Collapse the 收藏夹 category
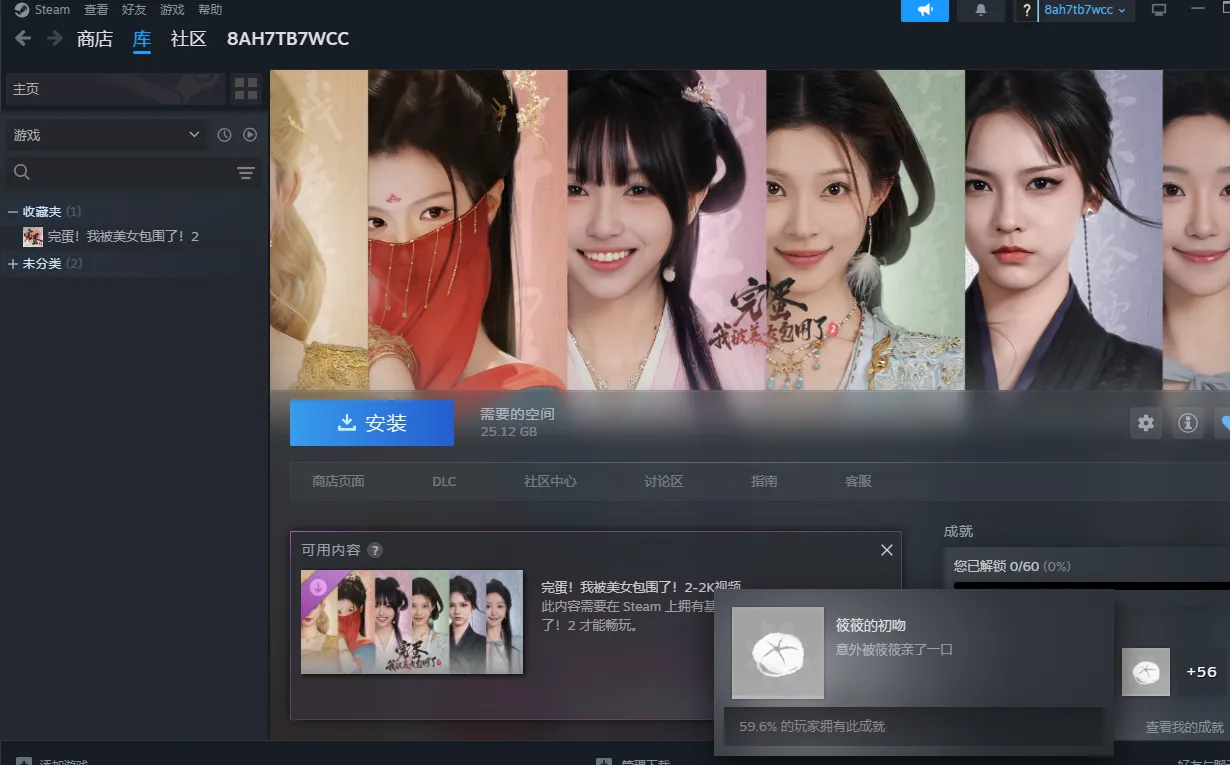This screenshot has width=1230, height=765. coord(13,212)
